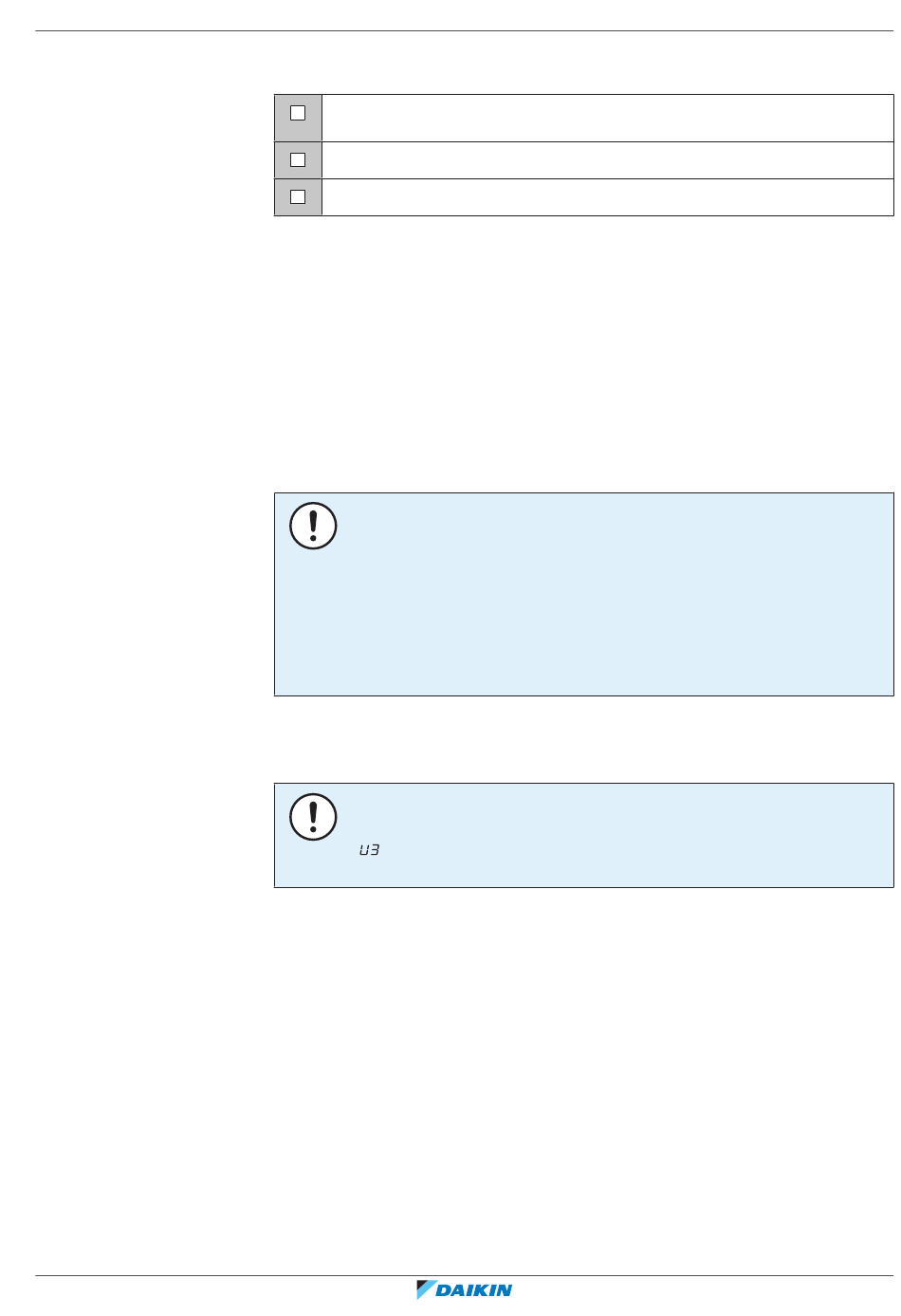Click the header horizontal rule line
Image resolution: width=901 pixels, height=1316 pixels.
pos(465,30)
